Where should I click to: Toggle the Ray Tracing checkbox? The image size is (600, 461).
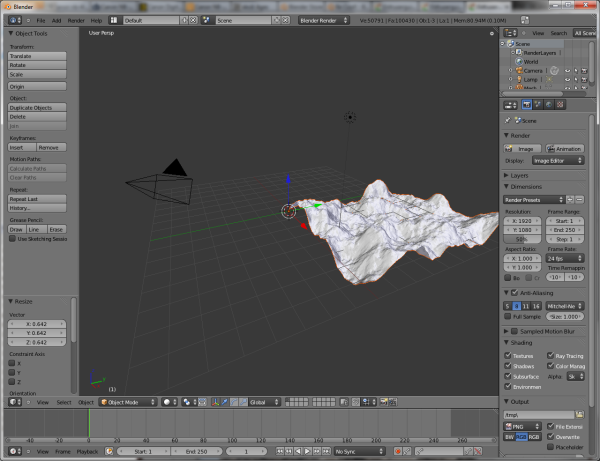tap(550, 355)
